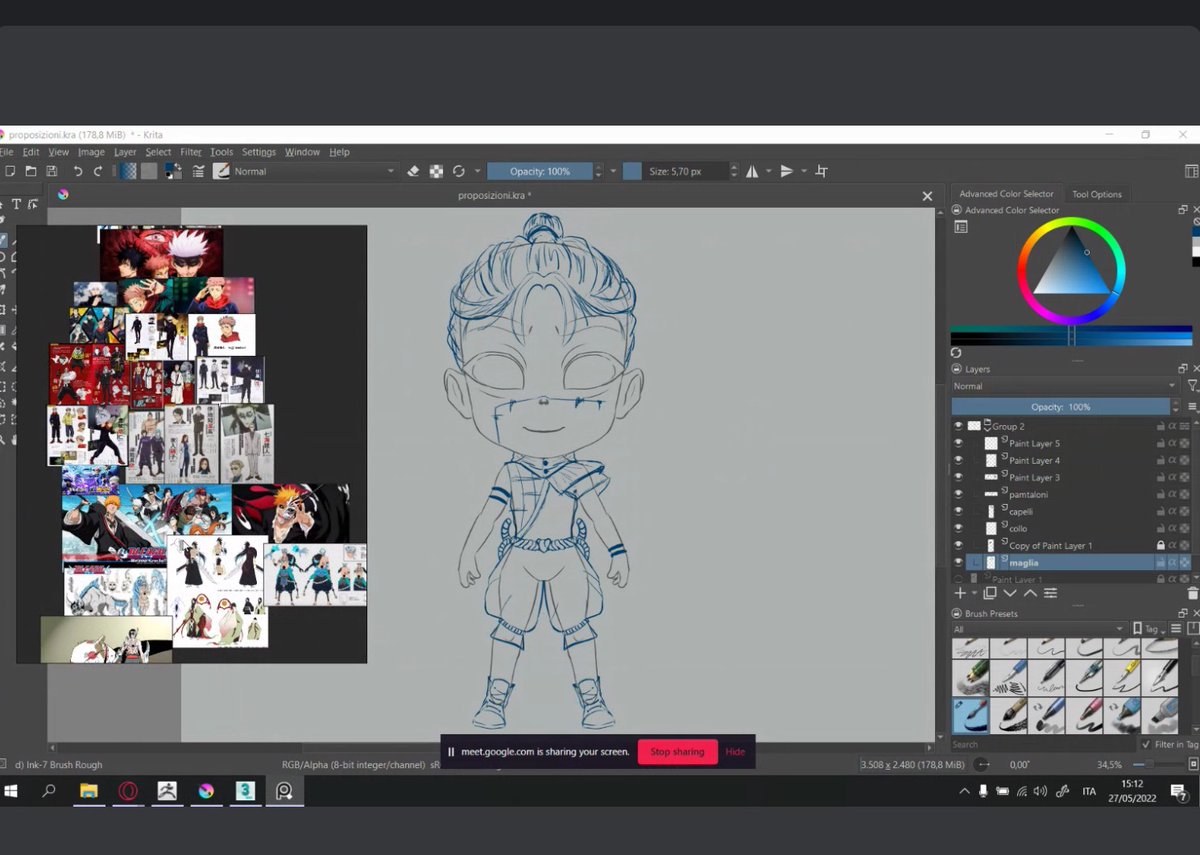Open the Layers blending mode Normal dropdown

pos(1065,386)
